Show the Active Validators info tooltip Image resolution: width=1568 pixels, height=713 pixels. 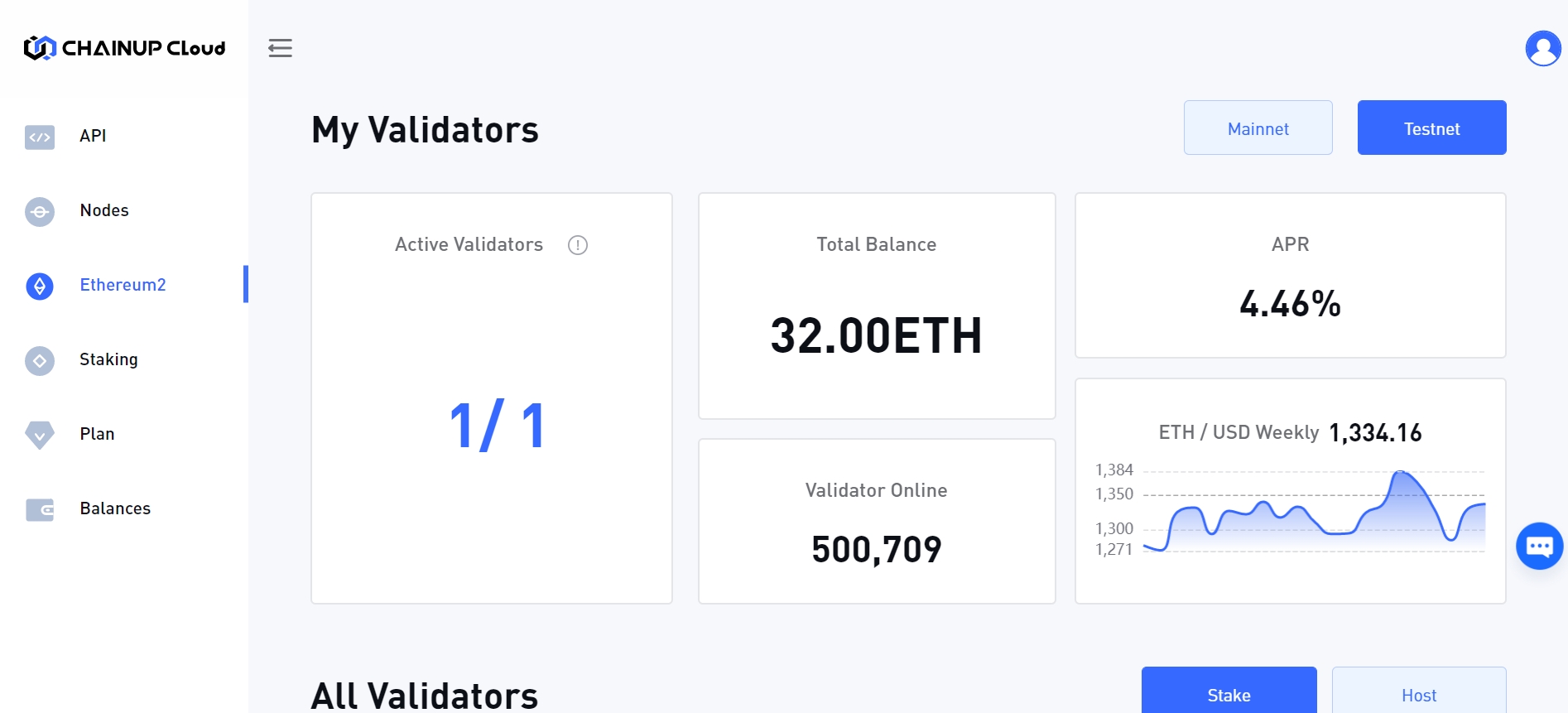click(x=578, y=245)
